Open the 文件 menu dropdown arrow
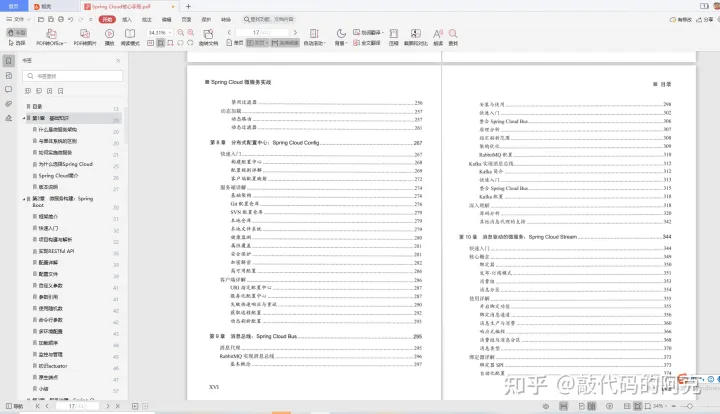The image size is (720, 414). (x=28, y=19)
